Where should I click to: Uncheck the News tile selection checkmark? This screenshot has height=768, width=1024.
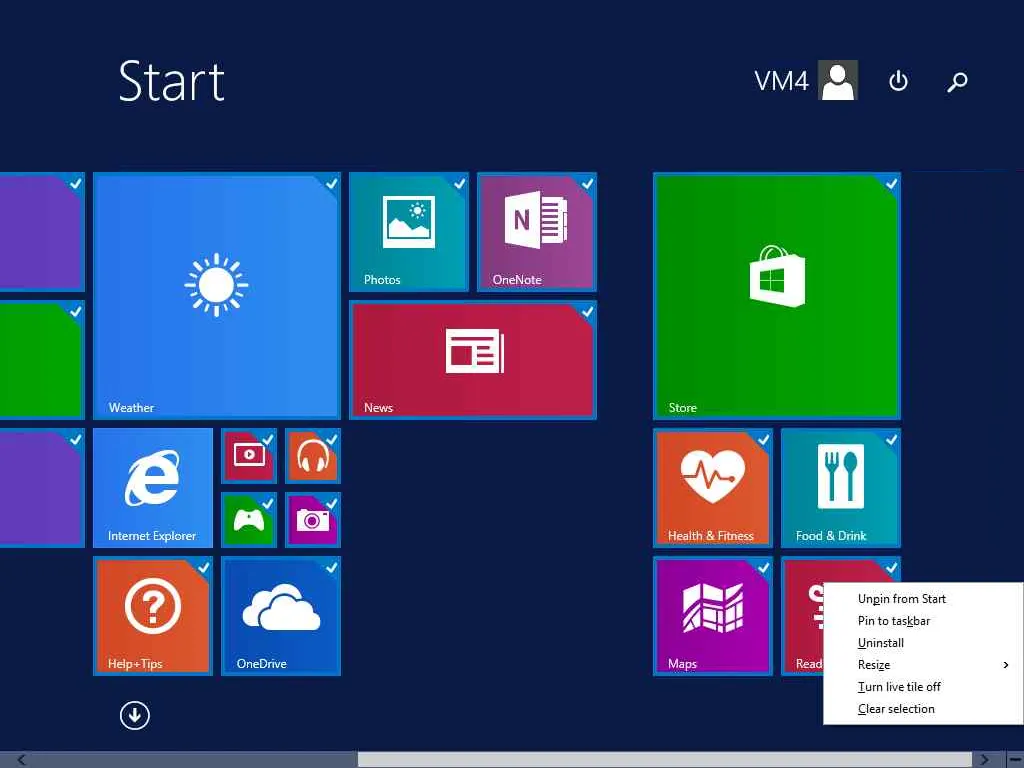click(x=587, y=312)
